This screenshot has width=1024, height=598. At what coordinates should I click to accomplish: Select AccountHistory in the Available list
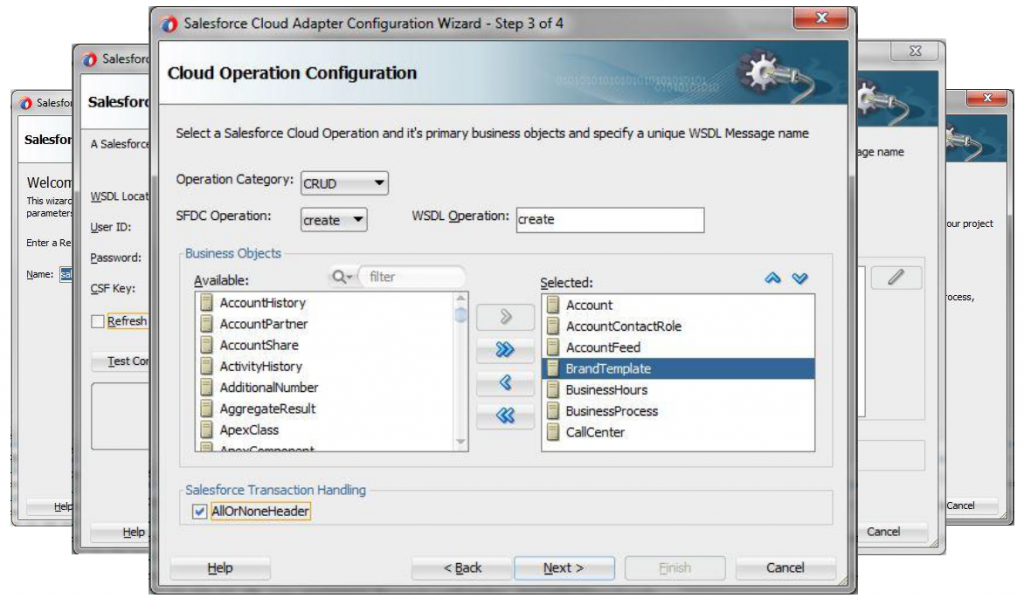(262, 303)
